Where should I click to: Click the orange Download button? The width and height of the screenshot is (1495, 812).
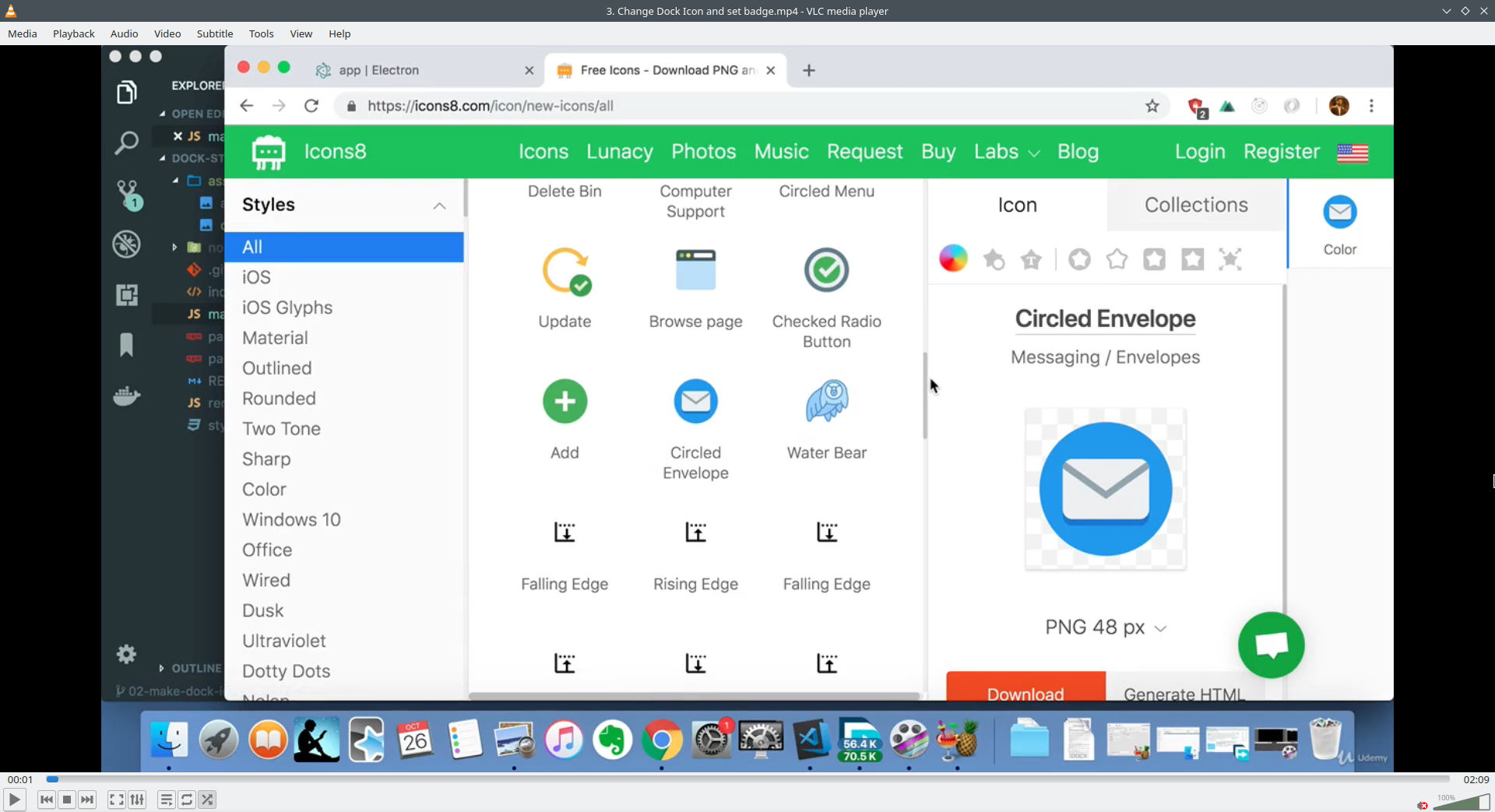[1025, 686]
